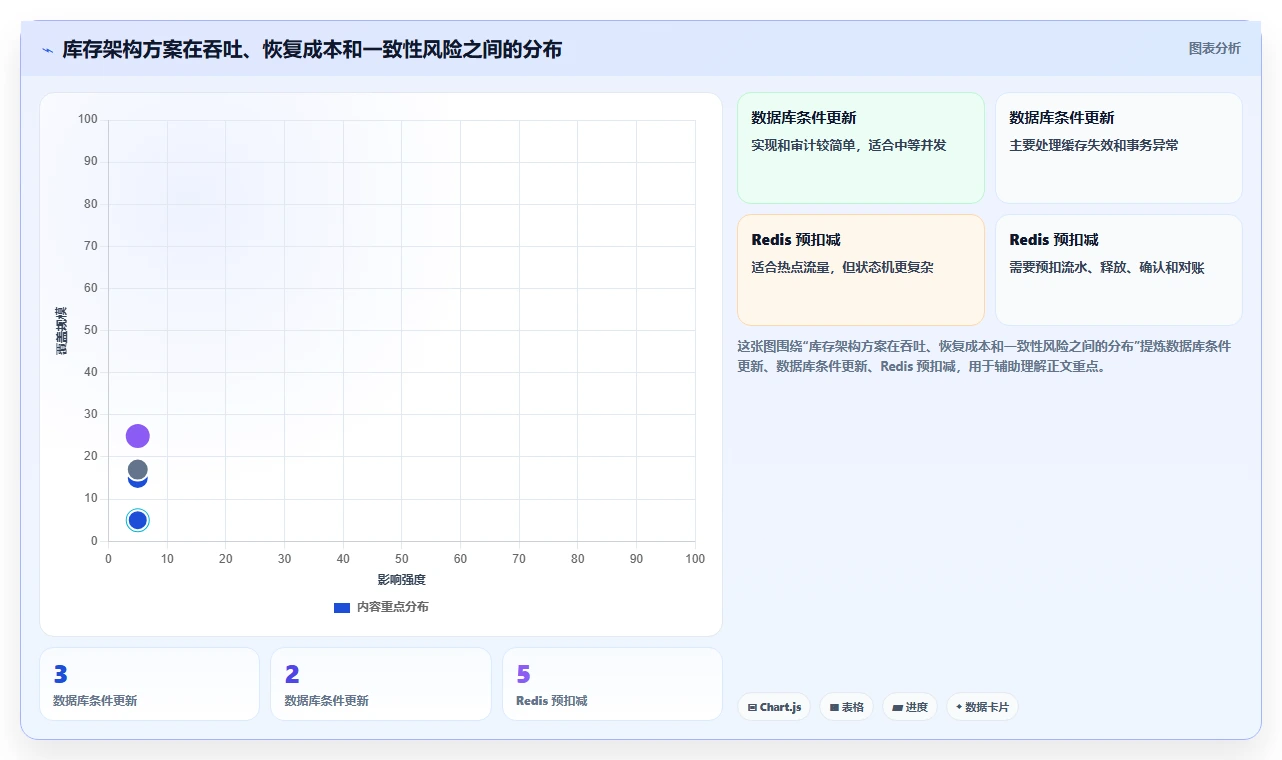Select the ringed blue data point at 5
The width and height of the screenshot is (1282, 760).
138,520
